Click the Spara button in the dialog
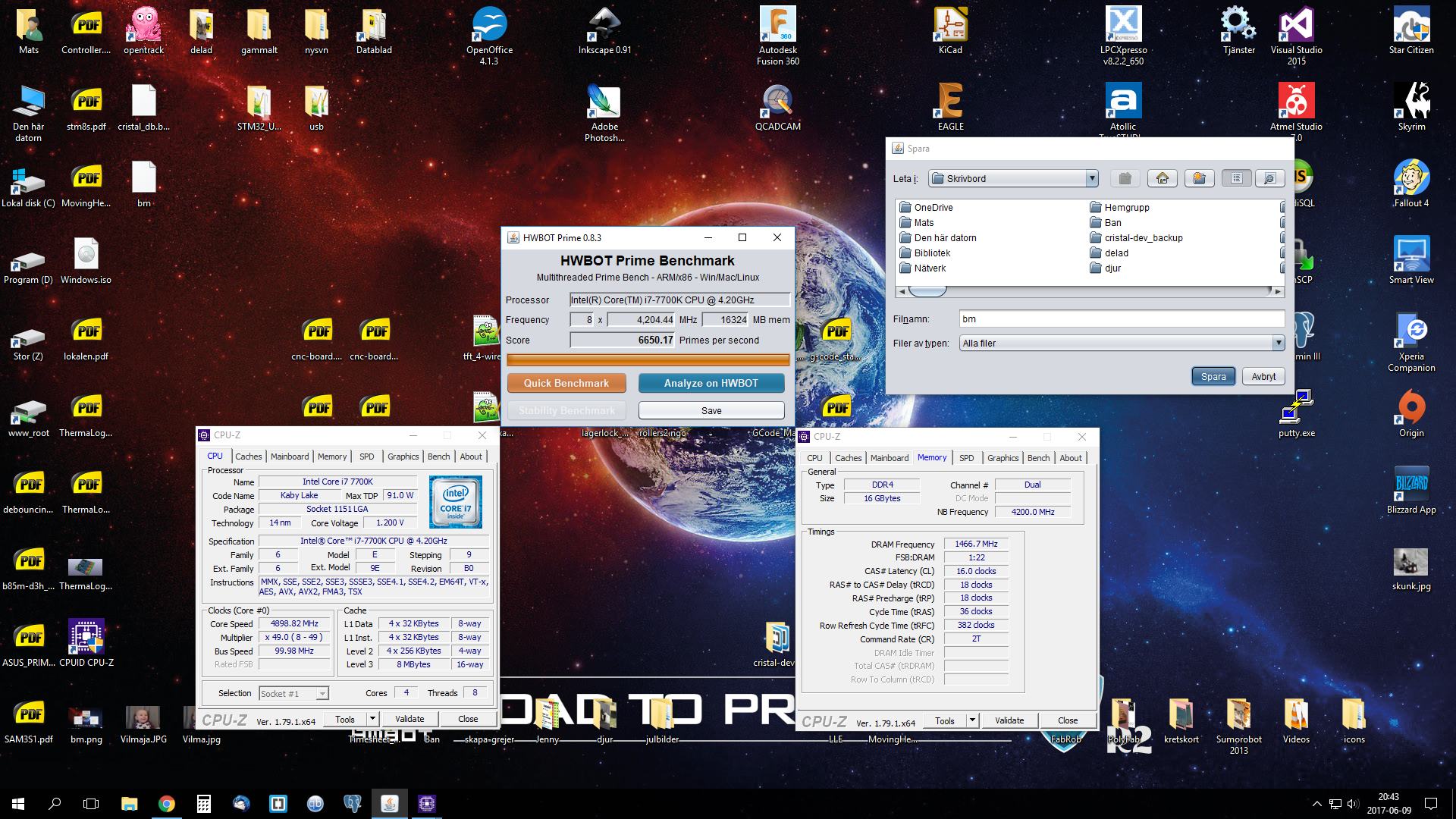 pyautogui.click(x=1213, y=376)
